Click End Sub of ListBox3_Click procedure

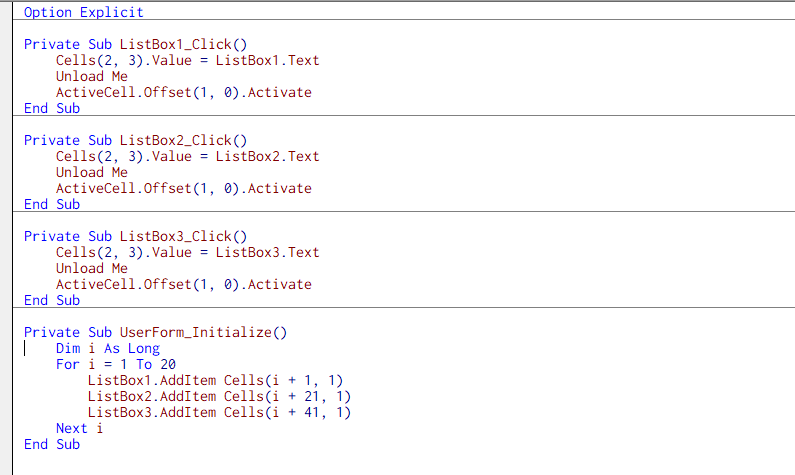[51, 301]
